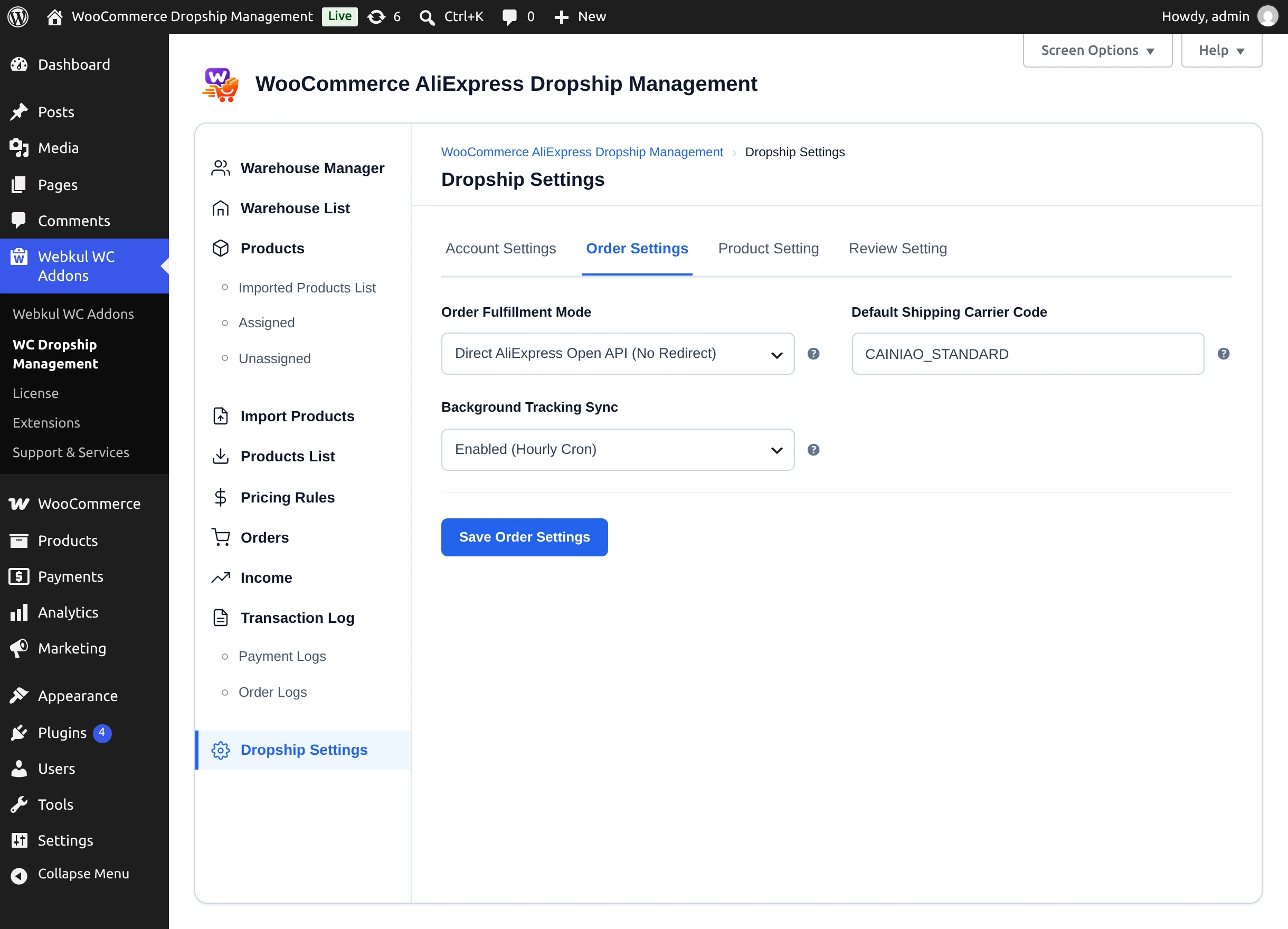This screenshot has width=1288, height=929.
Task: Click the Import Products file icon
Action: [220, 416]
